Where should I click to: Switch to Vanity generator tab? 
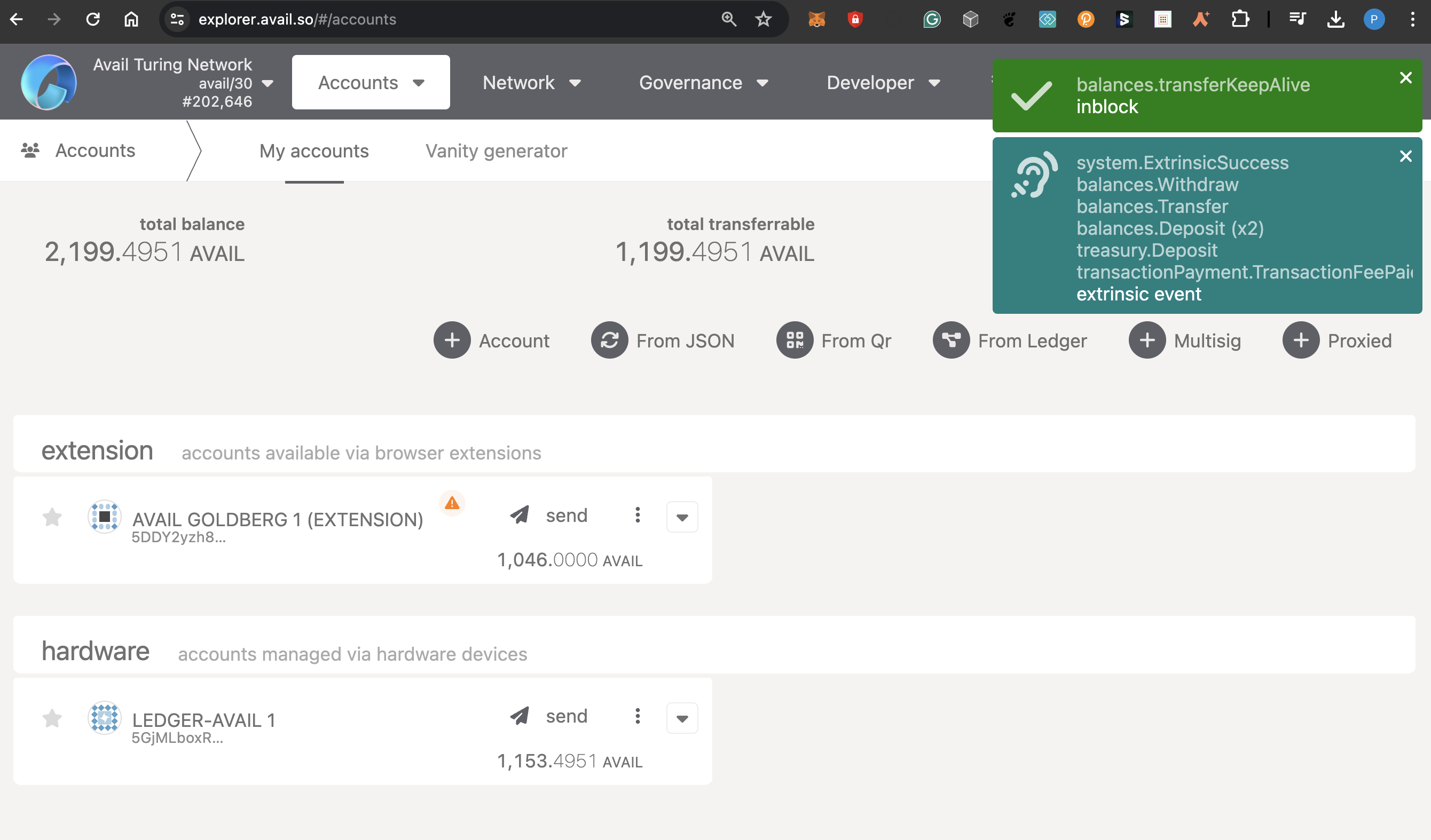pyautogui.click(x=496, y=151)
